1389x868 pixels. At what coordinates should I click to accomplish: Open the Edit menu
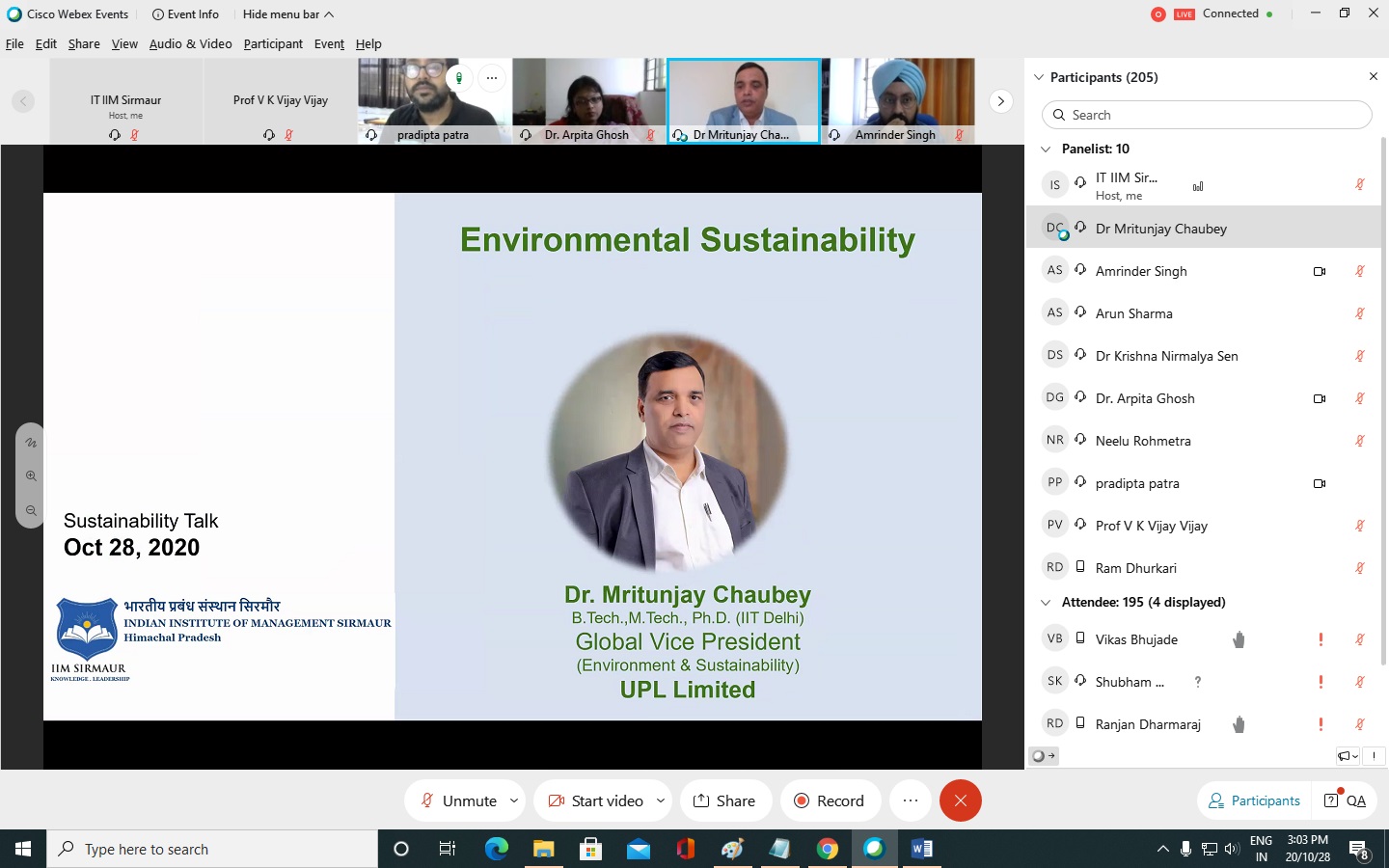[46, 43]
